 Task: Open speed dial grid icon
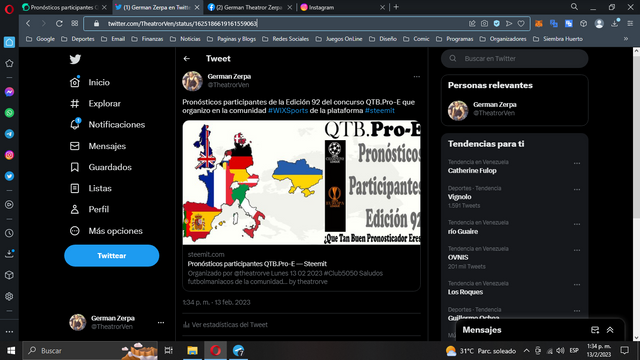(75, 24)
